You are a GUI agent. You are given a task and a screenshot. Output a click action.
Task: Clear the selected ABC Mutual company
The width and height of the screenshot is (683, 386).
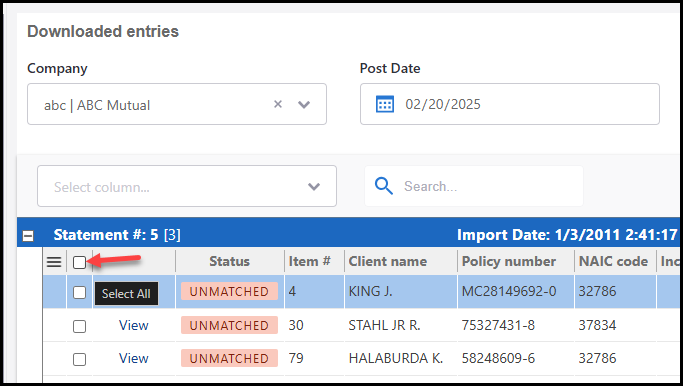tap(278, 104)
